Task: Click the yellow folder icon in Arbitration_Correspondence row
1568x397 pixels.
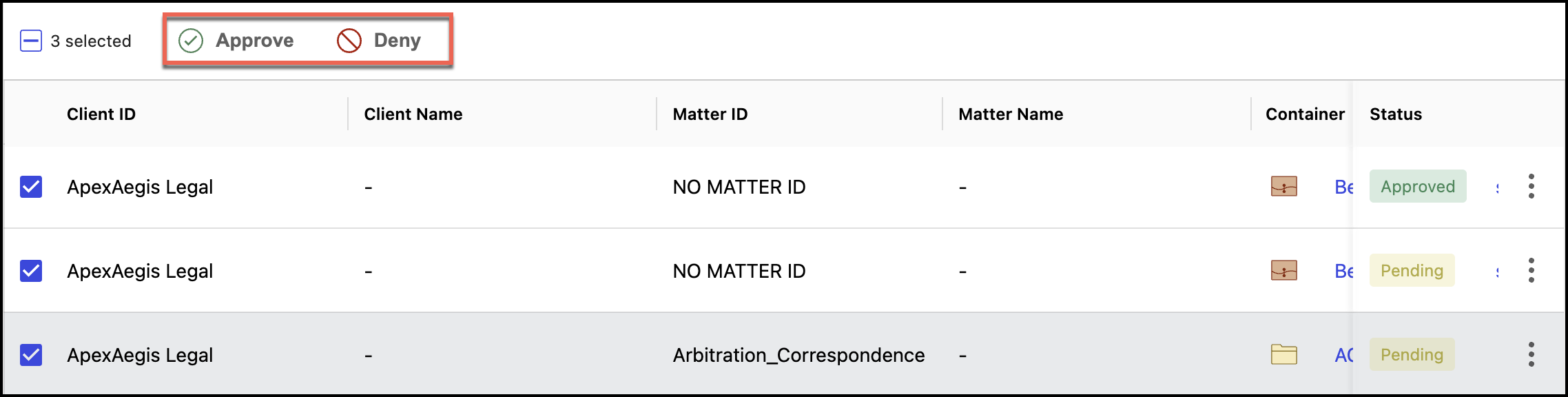Action: (1283, 355)
